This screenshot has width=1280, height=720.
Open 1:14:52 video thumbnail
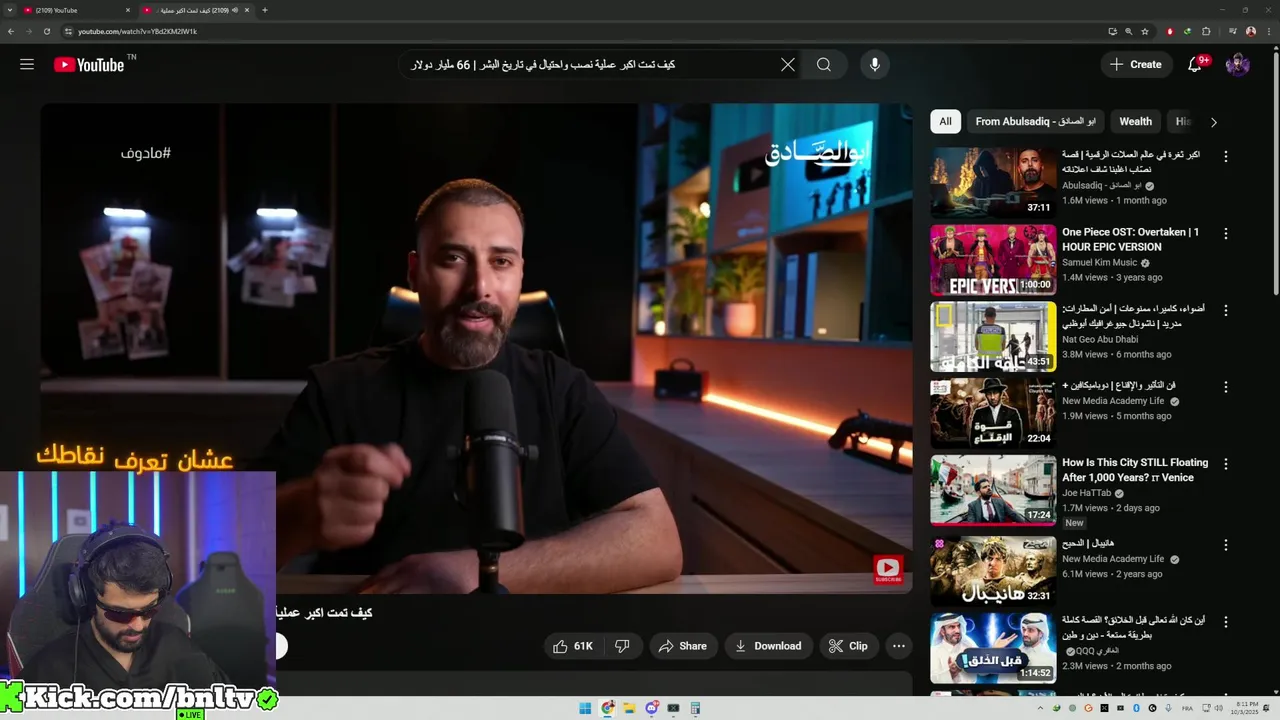(x=993, y=648)
